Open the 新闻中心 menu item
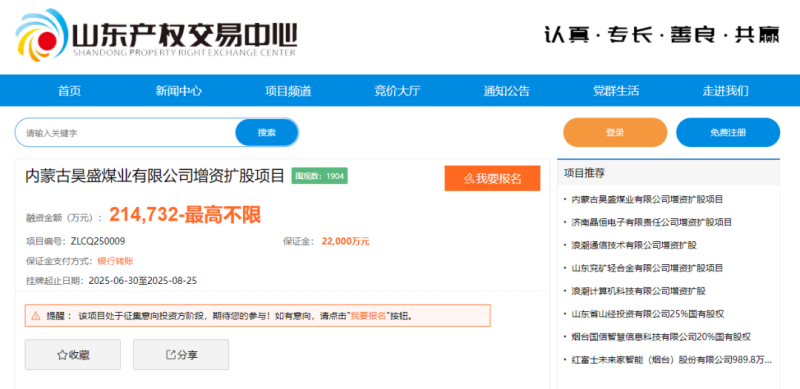The height and width of the screenshot is (389, 800). pos(179,91)
